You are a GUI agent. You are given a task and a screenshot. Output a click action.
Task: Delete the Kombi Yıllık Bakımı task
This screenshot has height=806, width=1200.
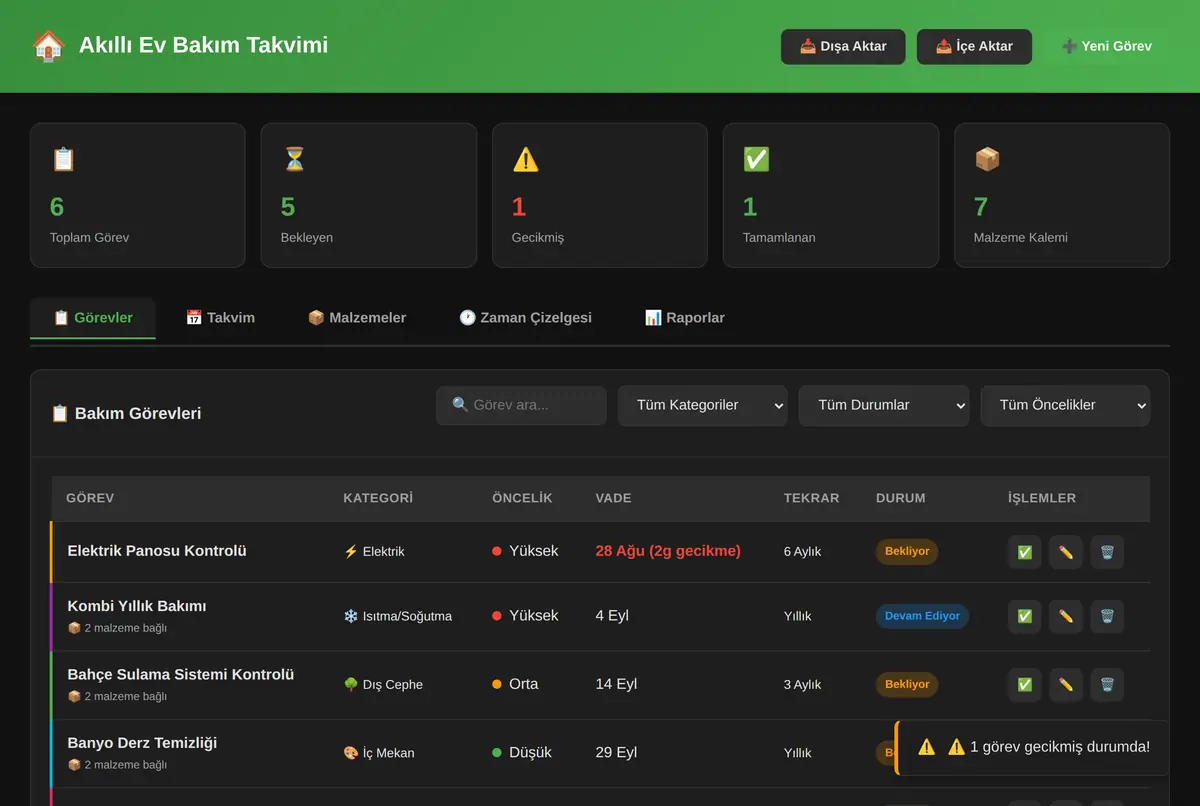click(x=1107, y=616)
